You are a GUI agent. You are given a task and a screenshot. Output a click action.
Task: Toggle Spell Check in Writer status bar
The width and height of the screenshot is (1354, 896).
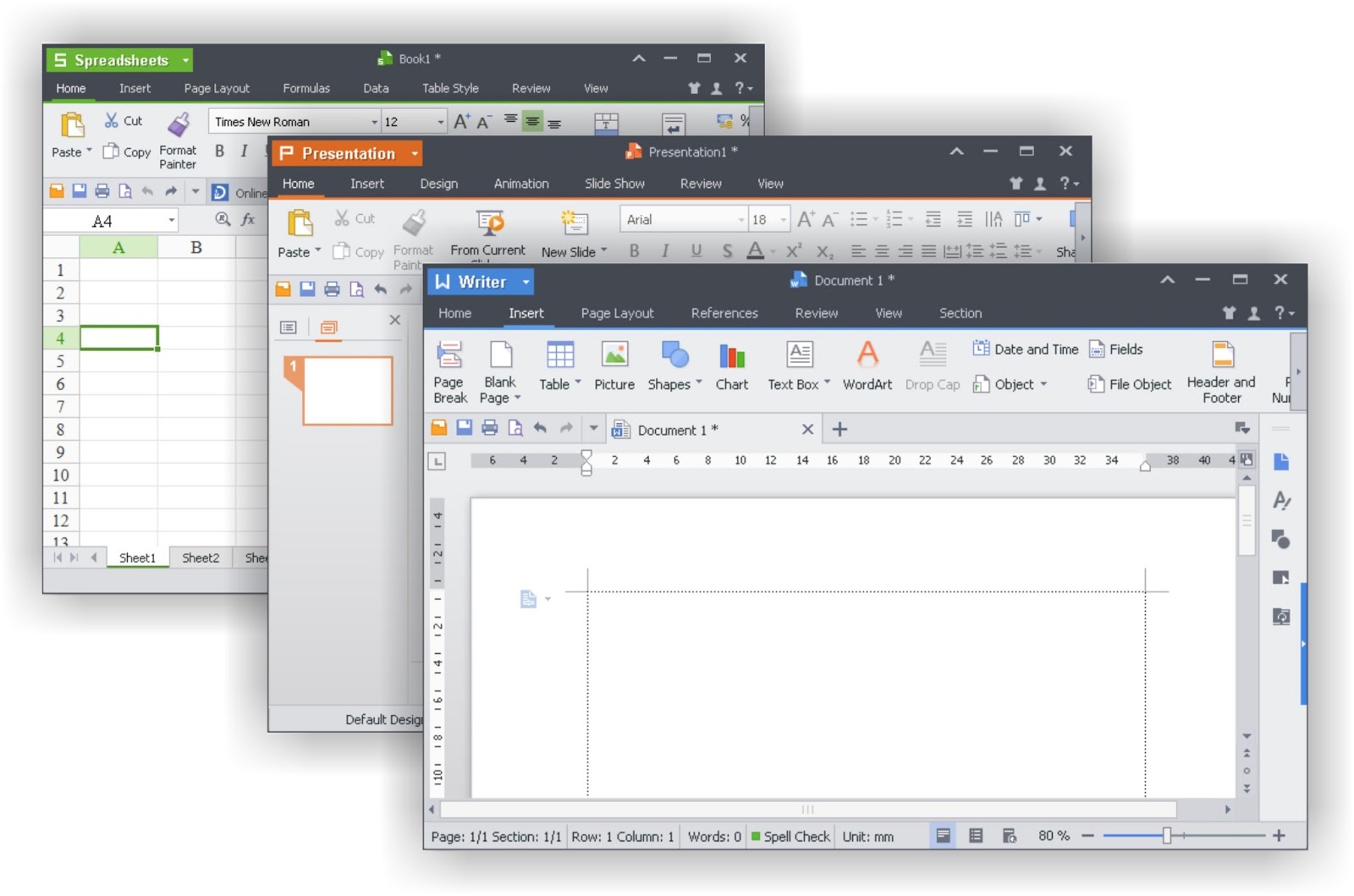790,836
